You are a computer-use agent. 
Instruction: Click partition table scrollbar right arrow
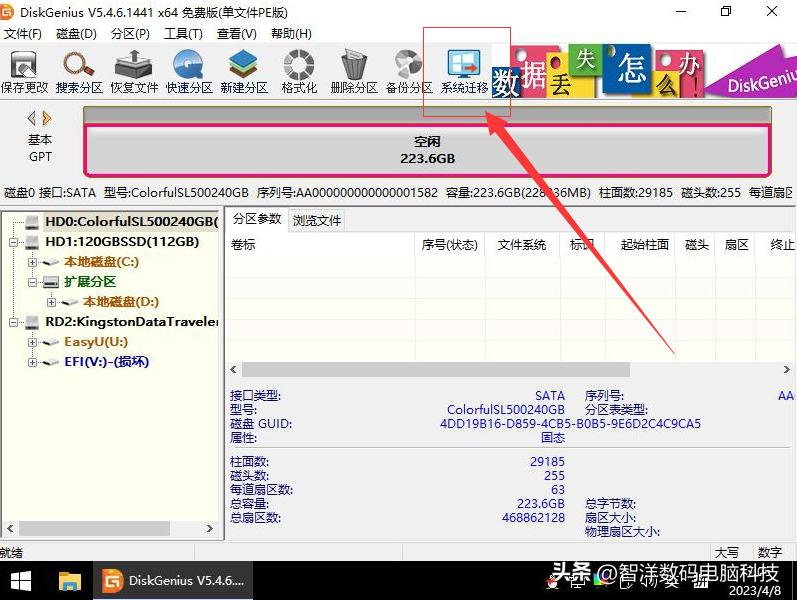(786, 370)
